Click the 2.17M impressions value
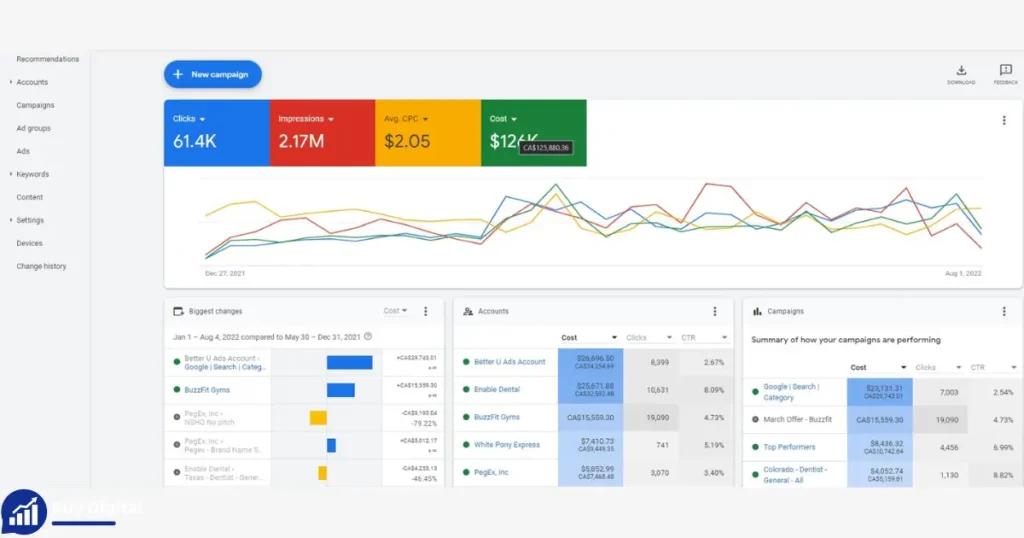This screenshot has height=538, width=1024. [301, 141]
